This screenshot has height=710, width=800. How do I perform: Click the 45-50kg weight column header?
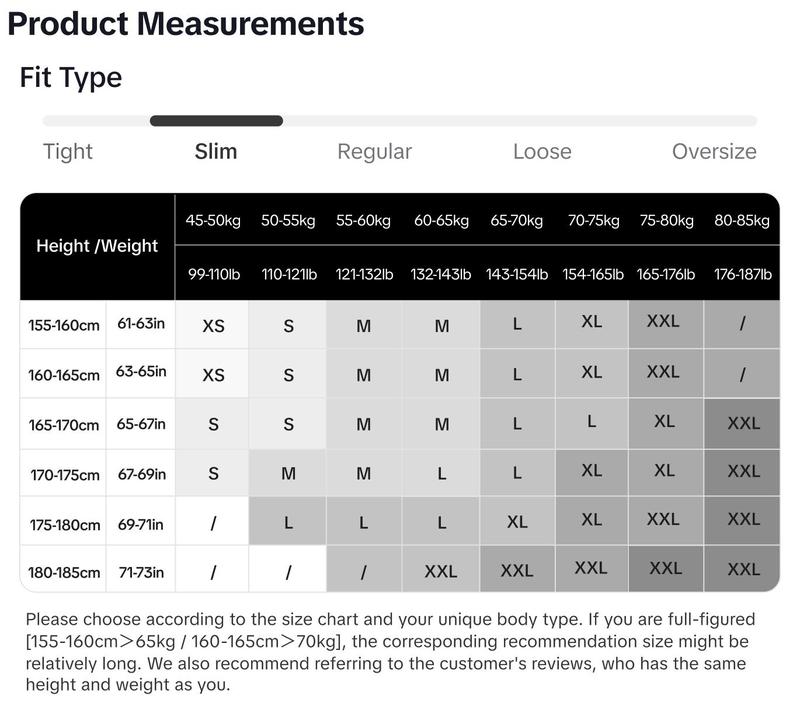[213, 221]
